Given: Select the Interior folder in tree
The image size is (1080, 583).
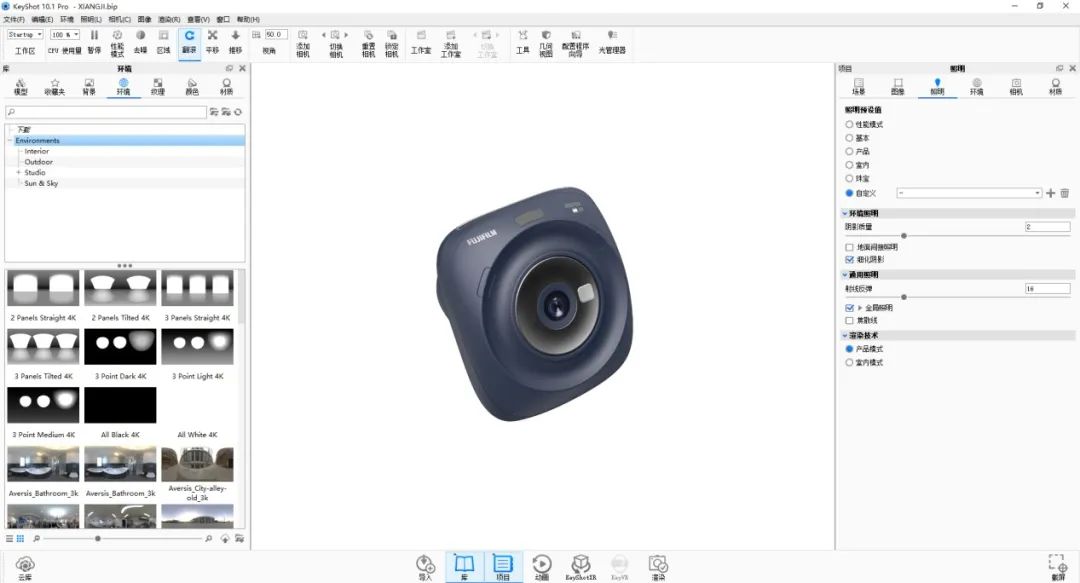Looking at the screenshot, I should [37, 151].
